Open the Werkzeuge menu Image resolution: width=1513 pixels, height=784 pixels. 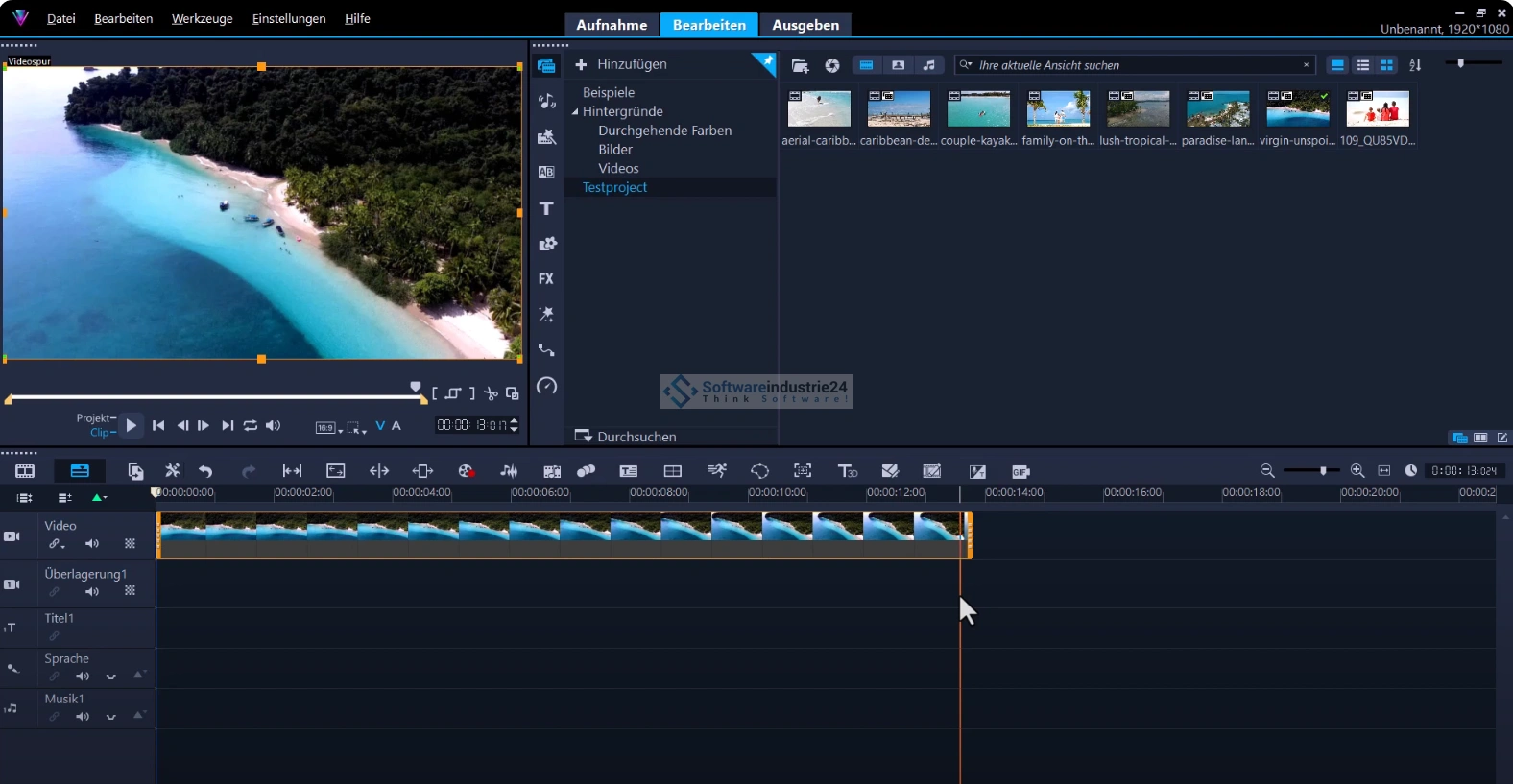coord(202,18)
